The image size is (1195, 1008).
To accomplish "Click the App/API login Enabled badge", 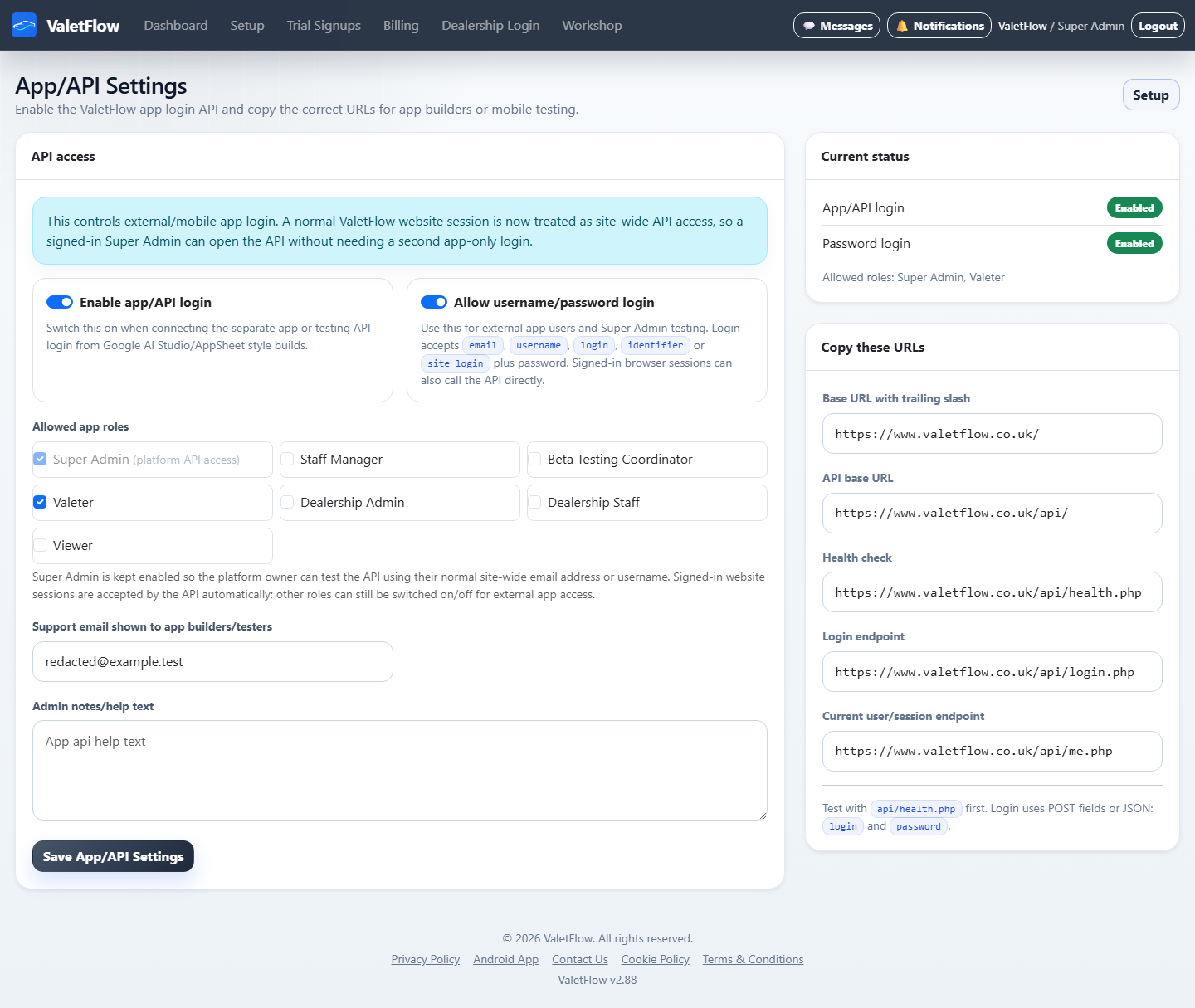I will [x=1134, y=207].
